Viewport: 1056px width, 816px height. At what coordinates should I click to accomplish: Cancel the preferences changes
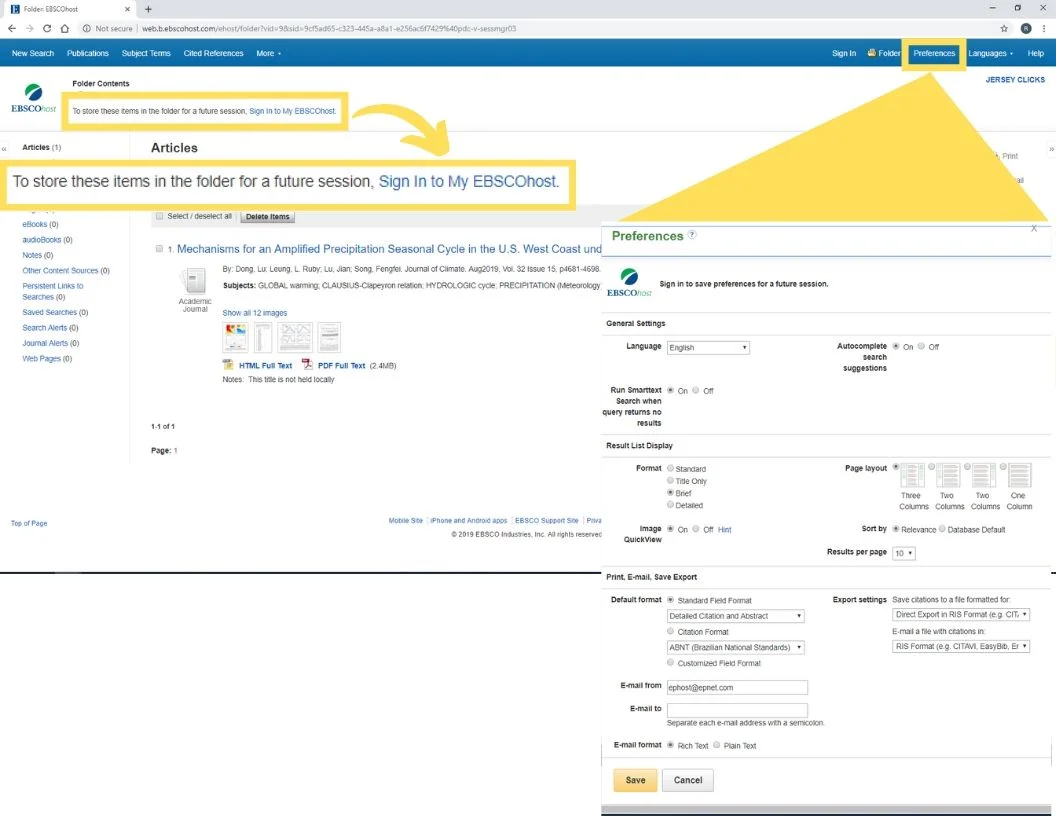(688, 780)
